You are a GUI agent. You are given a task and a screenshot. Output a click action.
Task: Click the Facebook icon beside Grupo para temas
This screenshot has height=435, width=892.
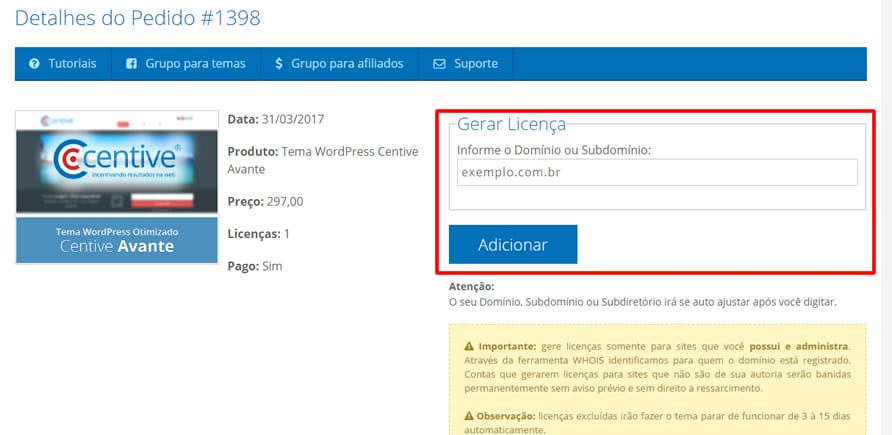pyautogui.click(x=131, y=64)
